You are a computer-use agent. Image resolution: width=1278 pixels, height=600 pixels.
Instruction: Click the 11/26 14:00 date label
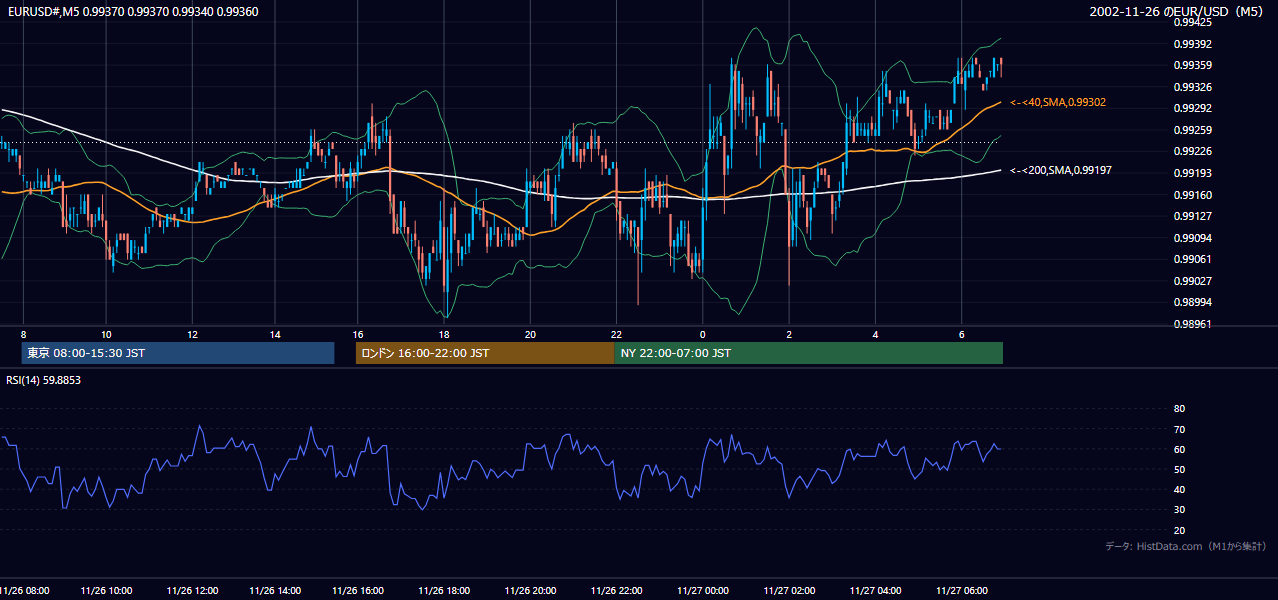(x=275, y=591)
